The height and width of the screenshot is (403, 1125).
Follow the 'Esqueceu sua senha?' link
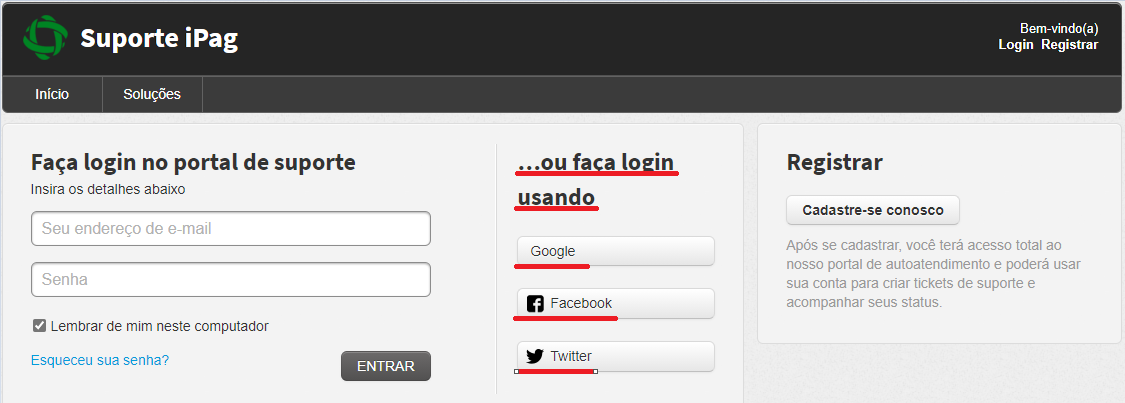(100, 360)
